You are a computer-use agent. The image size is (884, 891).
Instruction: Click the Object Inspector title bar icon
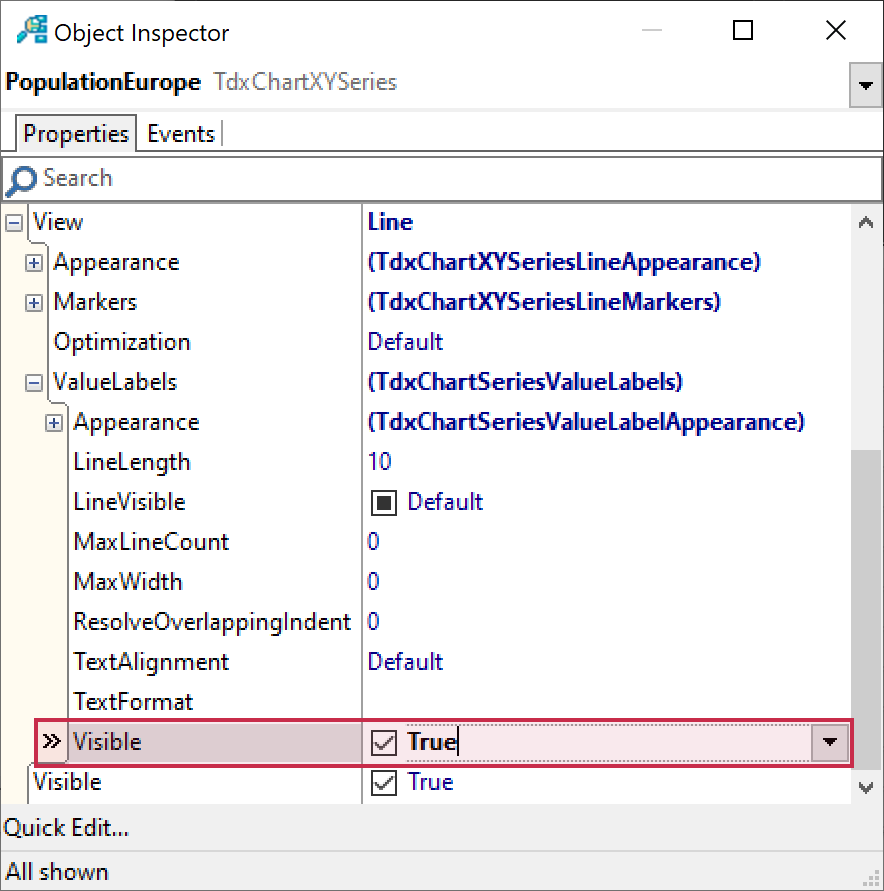coord(32,31)
